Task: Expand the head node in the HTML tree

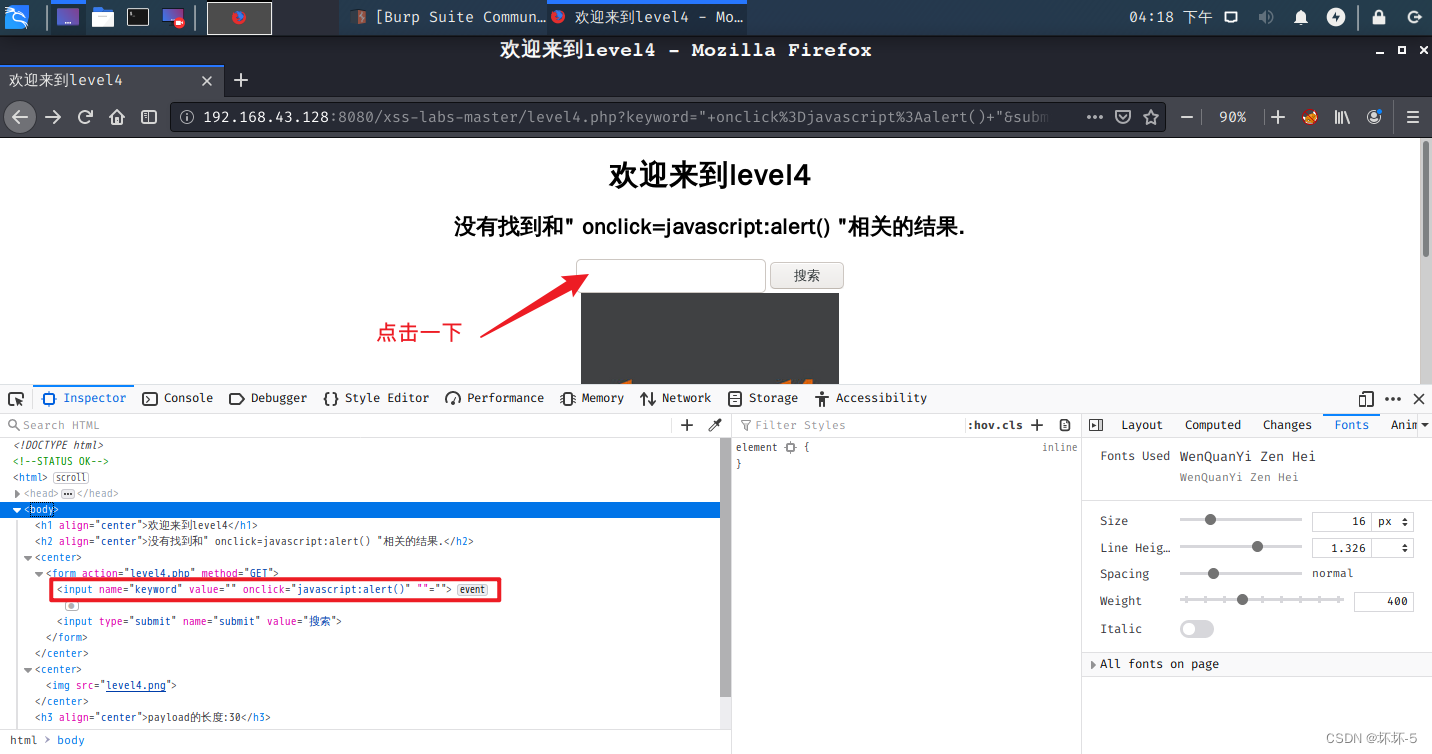Action: [x=17, y=493]
